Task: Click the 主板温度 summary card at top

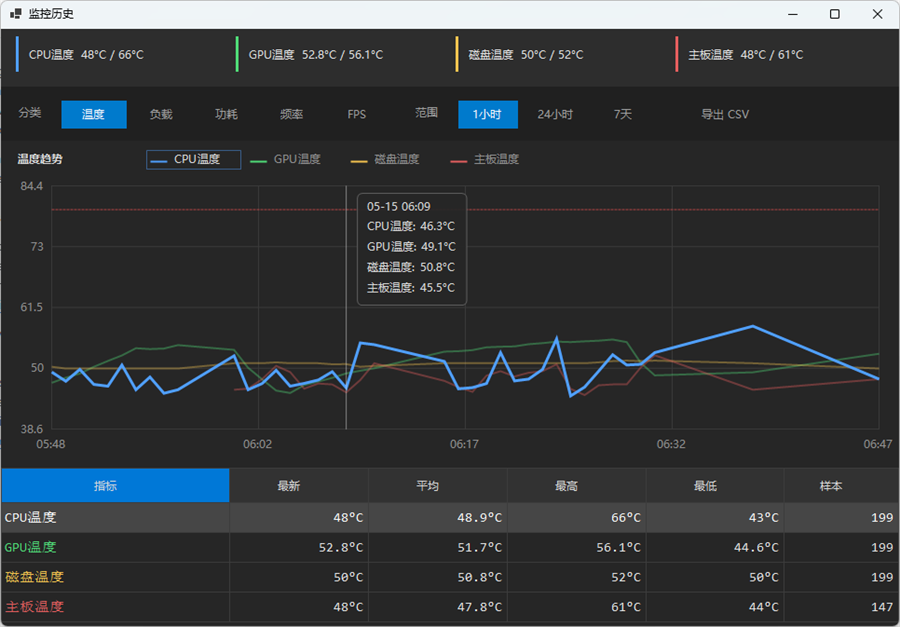Action: pos(785,55)
